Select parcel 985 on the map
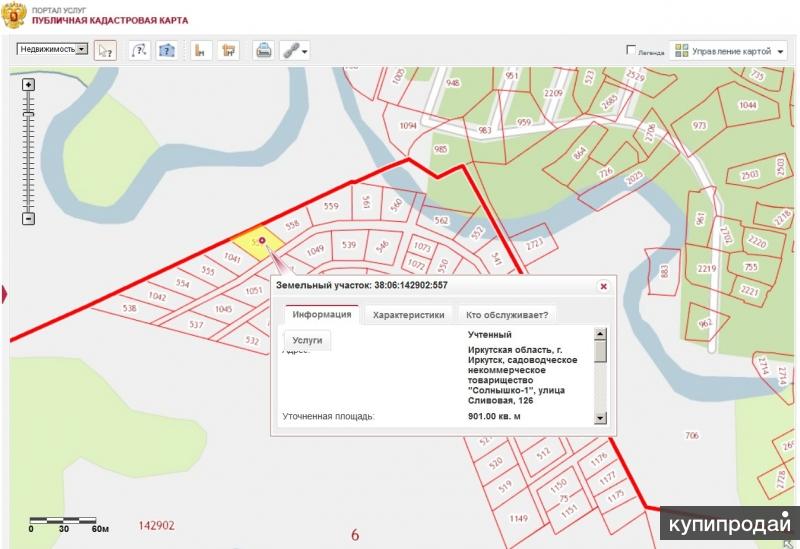Image resolution: width=800 pixels, height=549 pixels. coord(440,149)
